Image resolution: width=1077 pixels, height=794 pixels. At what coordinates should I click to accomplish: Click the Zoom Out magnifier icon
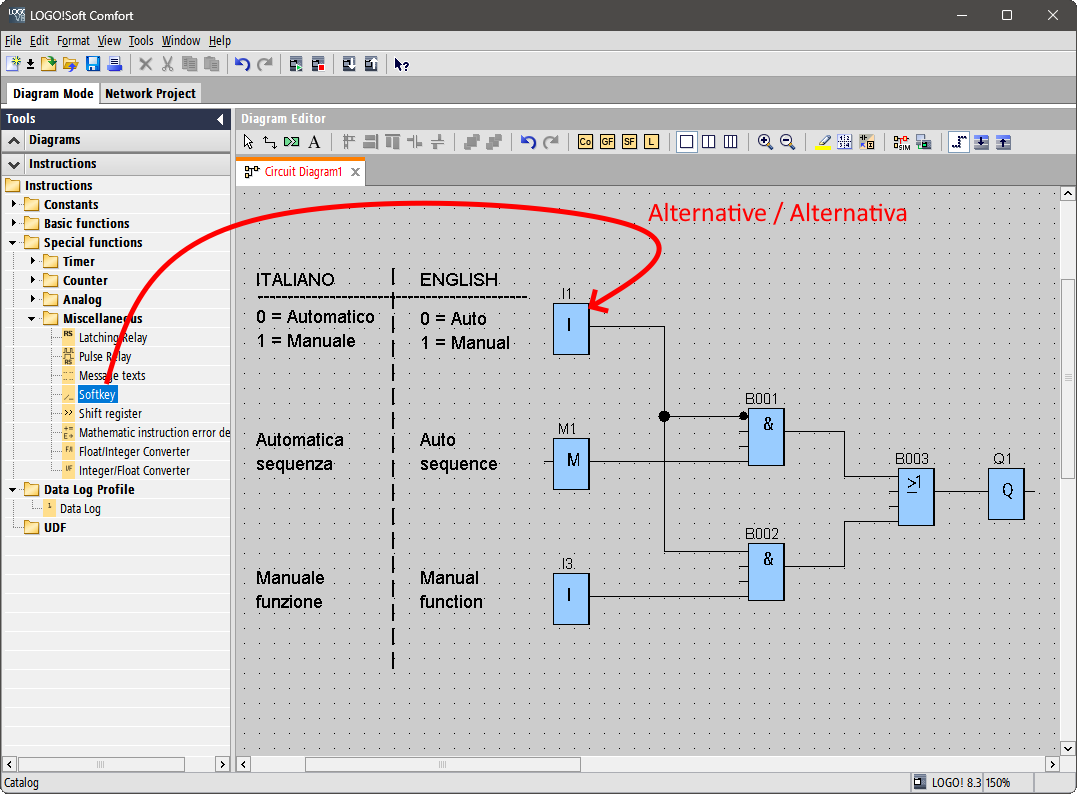point(788,142)
